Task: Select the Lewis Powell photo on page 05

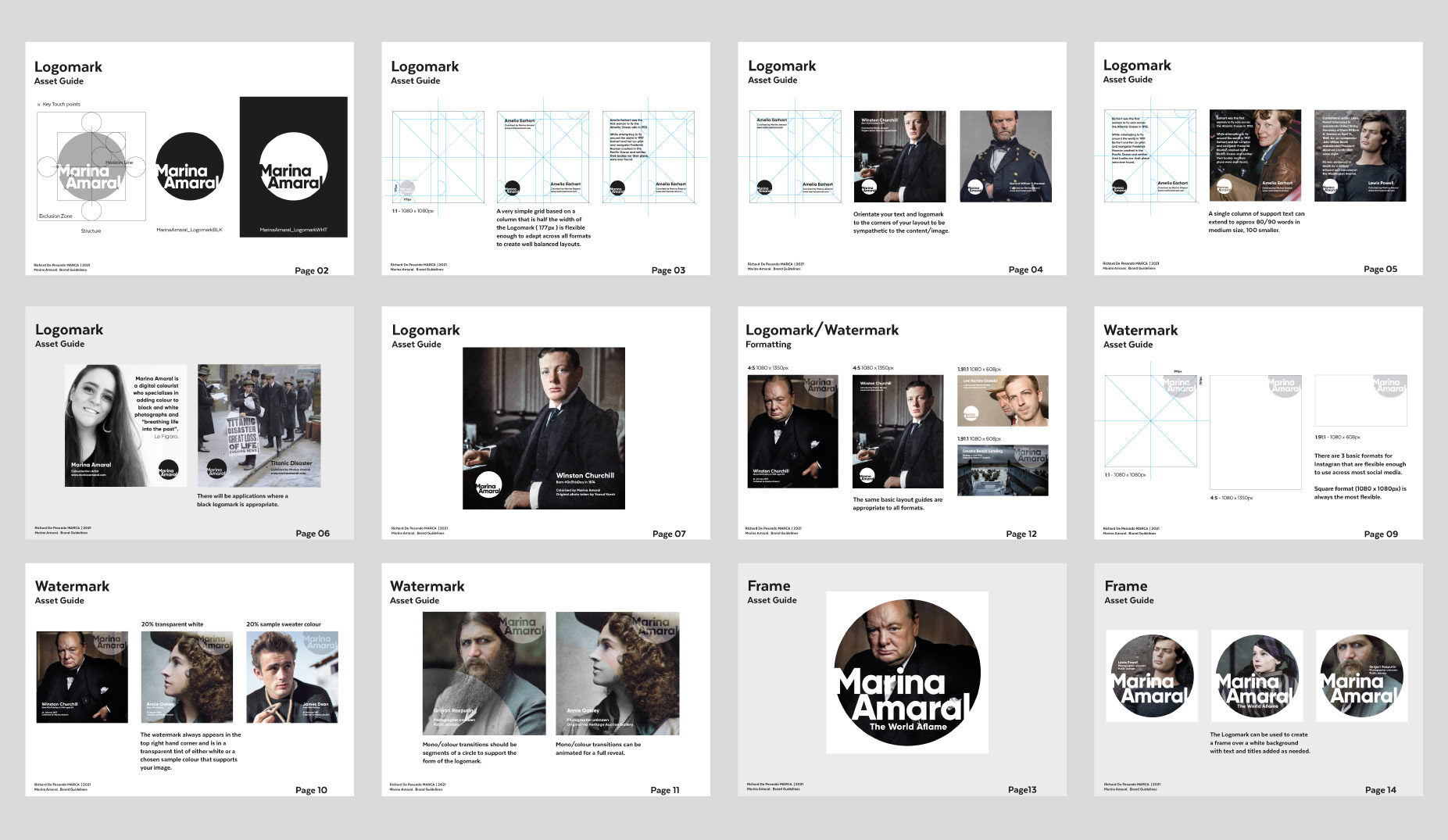Action: click(1360, 155)
